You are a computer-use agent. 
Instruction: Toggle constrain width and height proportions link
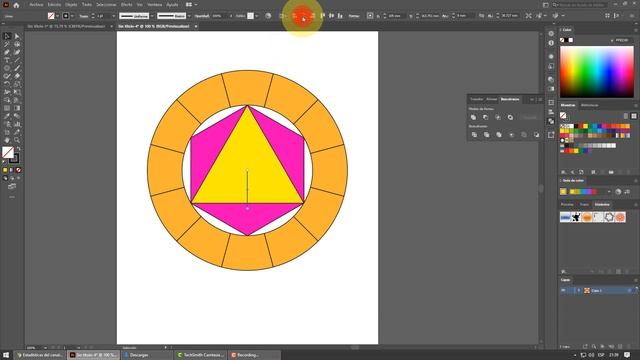[x=482, y=16]
